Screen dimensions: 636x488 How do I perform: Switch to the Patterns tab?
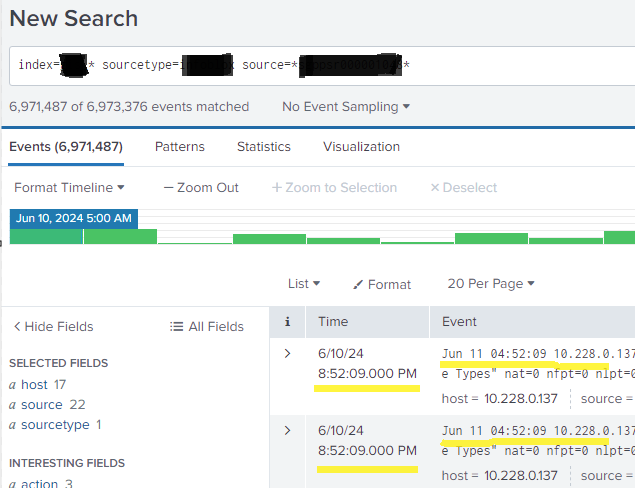tap(179, 146)
